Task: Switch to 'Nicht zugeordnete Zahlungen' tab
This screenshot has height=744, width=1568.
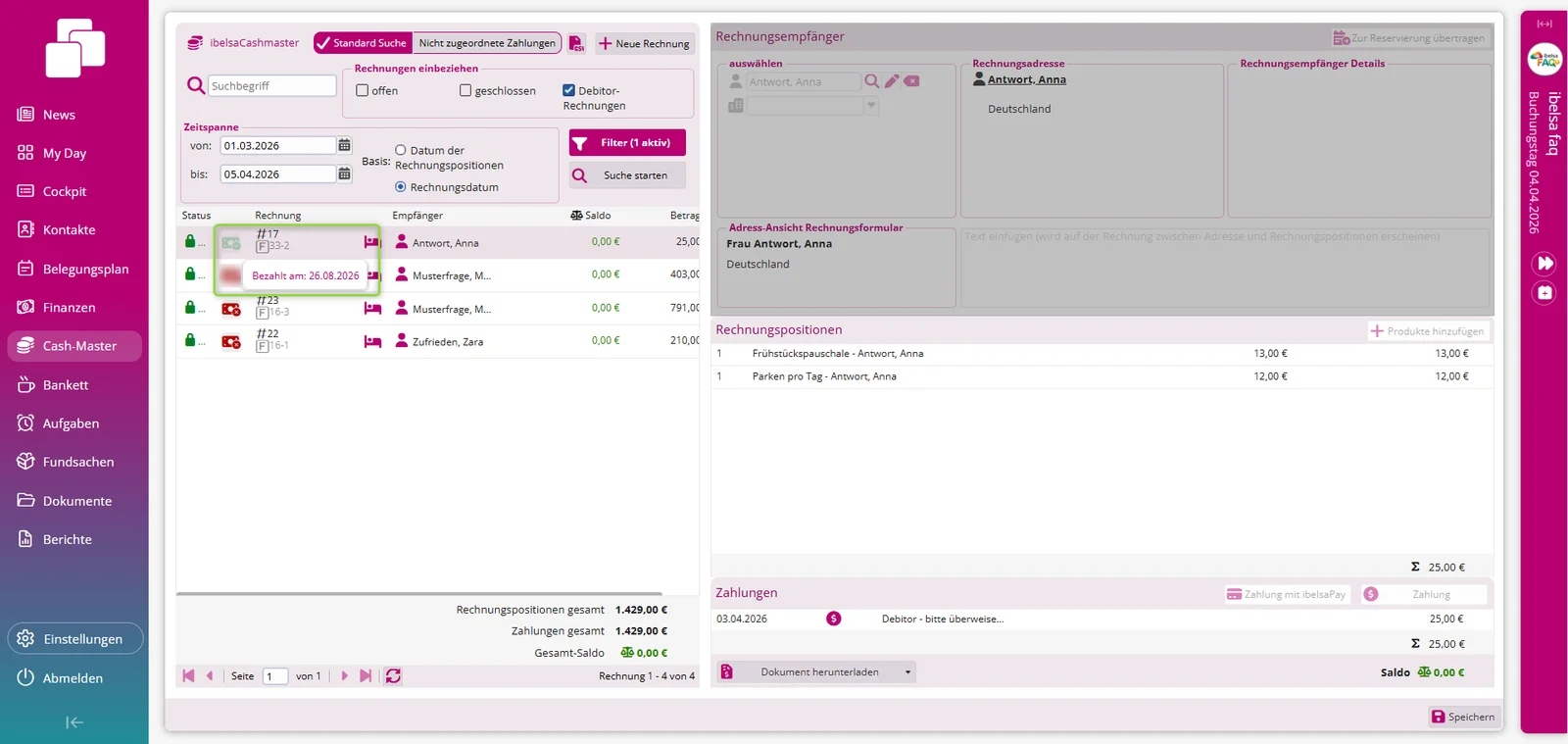Action: (x=487, y=43)
